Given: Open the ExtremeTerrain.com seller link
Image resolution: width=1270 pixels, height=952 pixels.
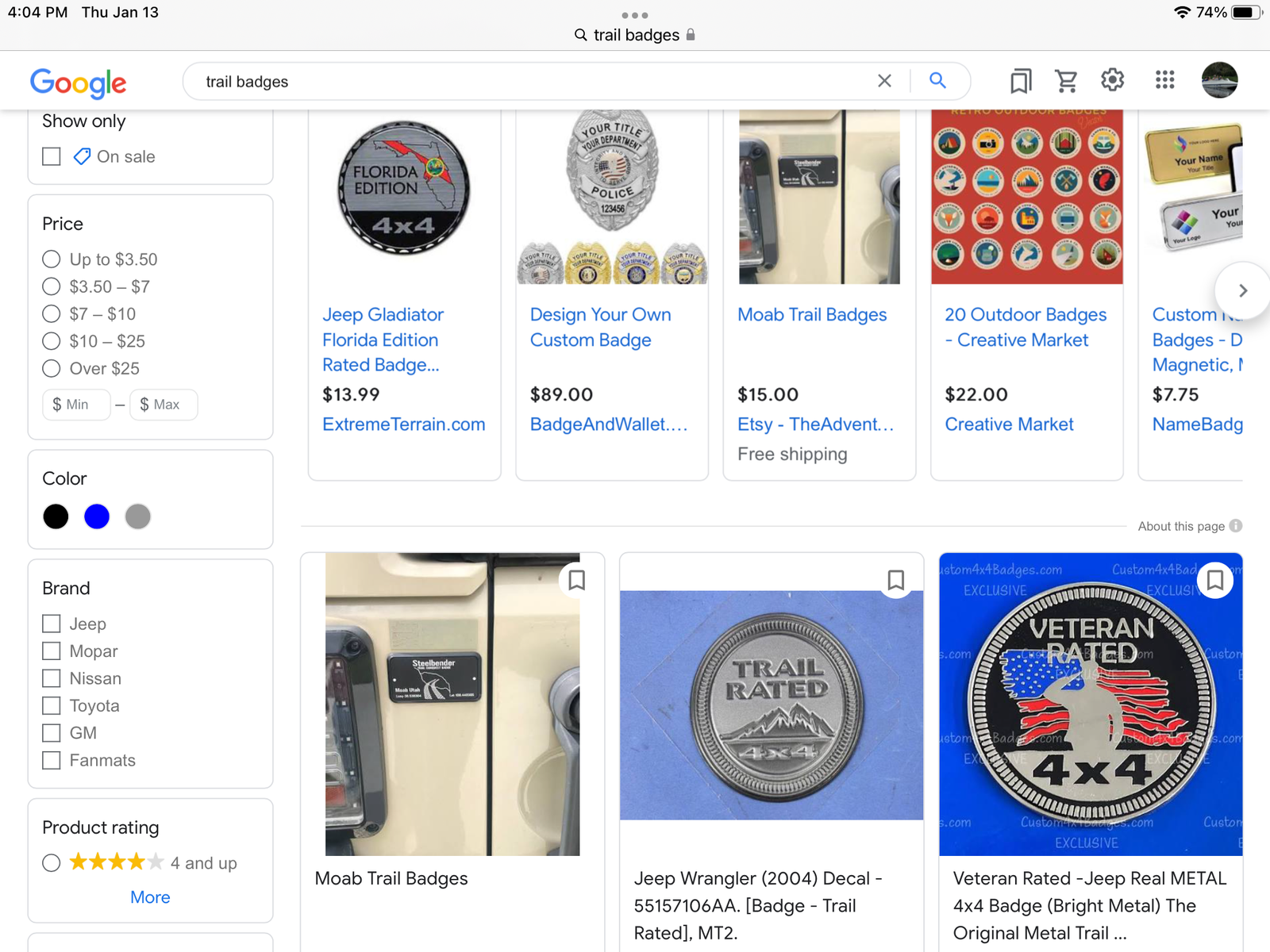Looking at the screenshot, I should 403,424.
